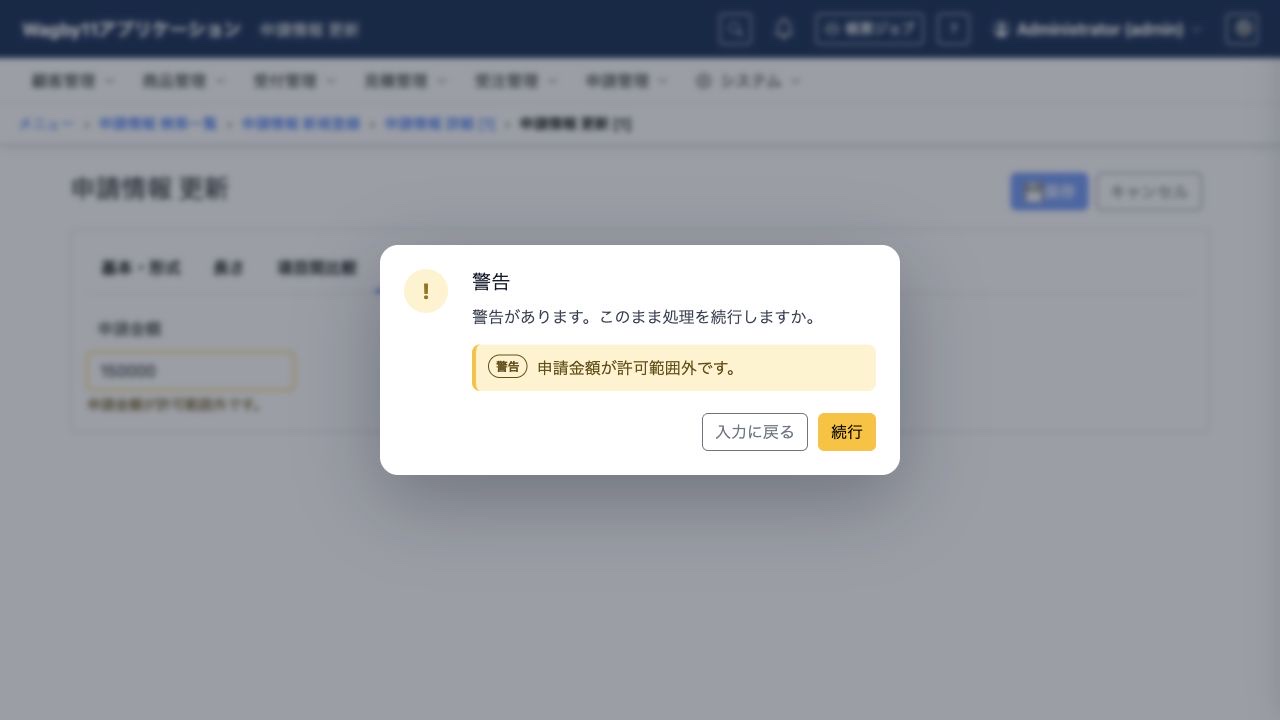Image resolution: width=1280 pixels, height=720 pixels.
Task: Click the yellow exclamation warning icon
Action: 426,291
